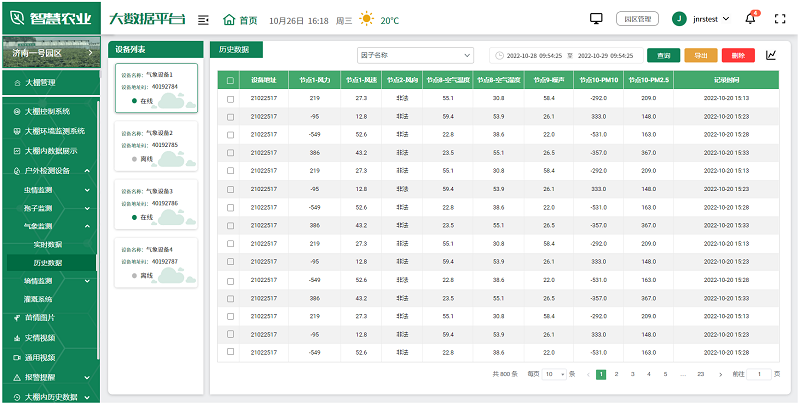Screen dimensions: 800x405
Task: Check the second table row checkbox
Action: [x=230, y=116]
